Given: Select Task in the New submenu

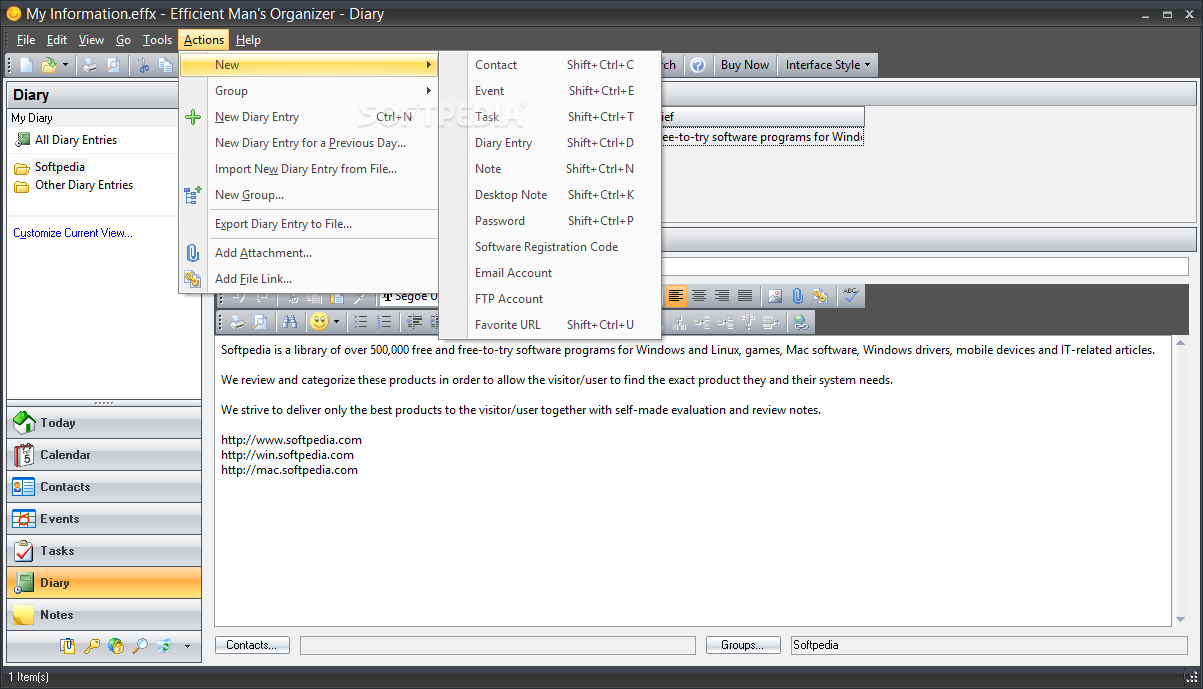Looking at the screenshot, I should (550, 117).
